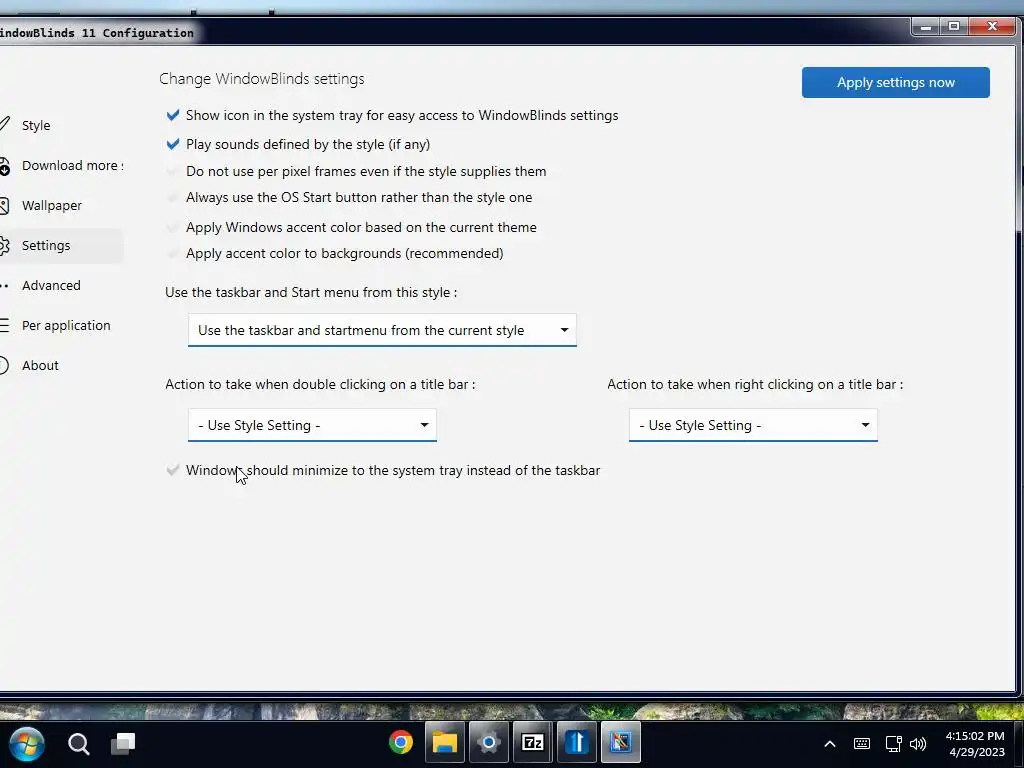Open network status tray icon
Screen dimensions: 1024x768
click(893, 744)
